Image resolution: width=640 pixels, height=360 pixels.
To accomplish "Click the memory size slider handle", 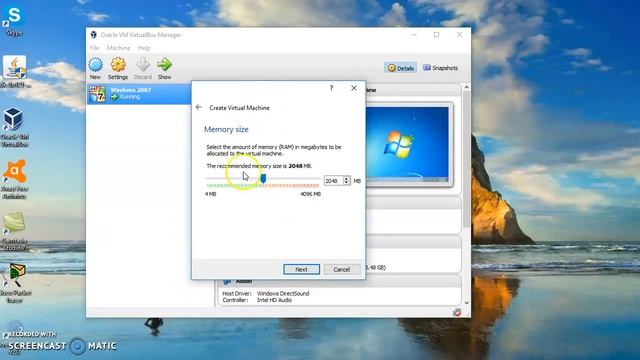I will tap(263, 178).
